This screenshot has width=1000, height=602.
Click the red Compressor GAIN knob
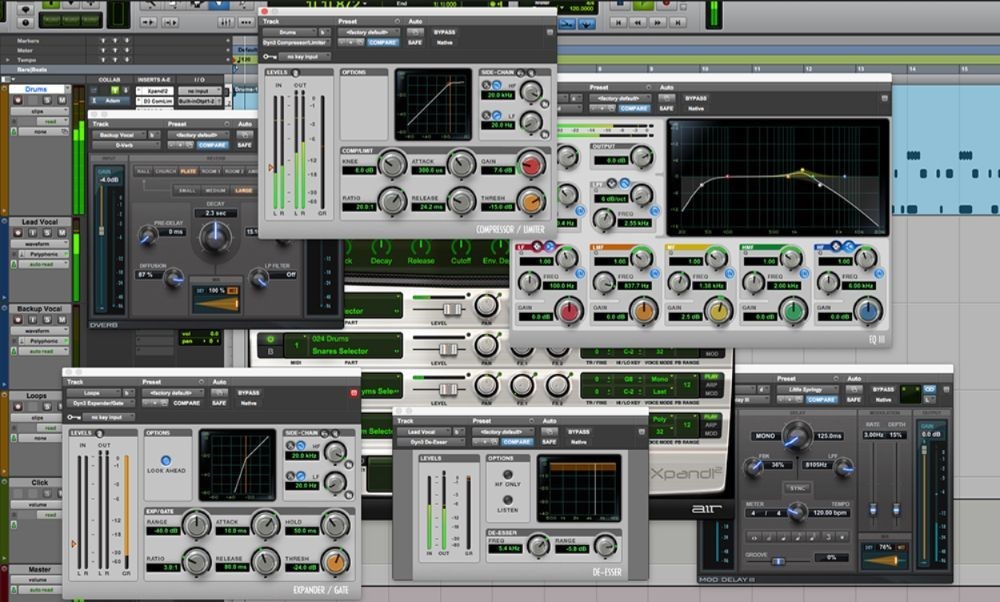[x=531, y=165]
